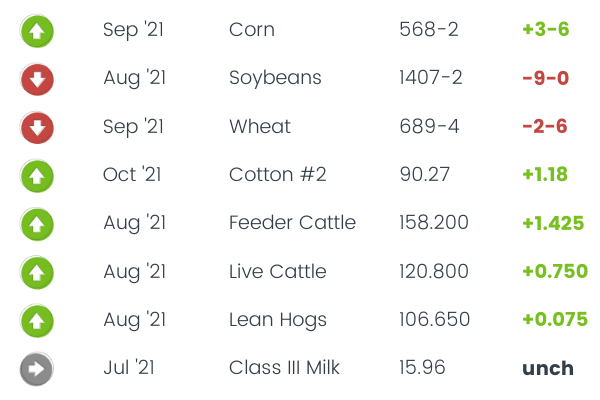Viewport: 600px width, 400px height.
Task: Click the Lean Hogs label
Action: click(277, 320)
